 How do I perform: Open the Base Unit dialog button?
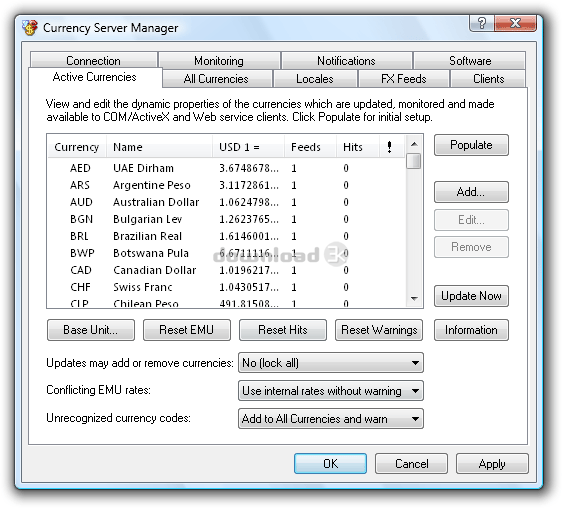(x=91, y=330)
